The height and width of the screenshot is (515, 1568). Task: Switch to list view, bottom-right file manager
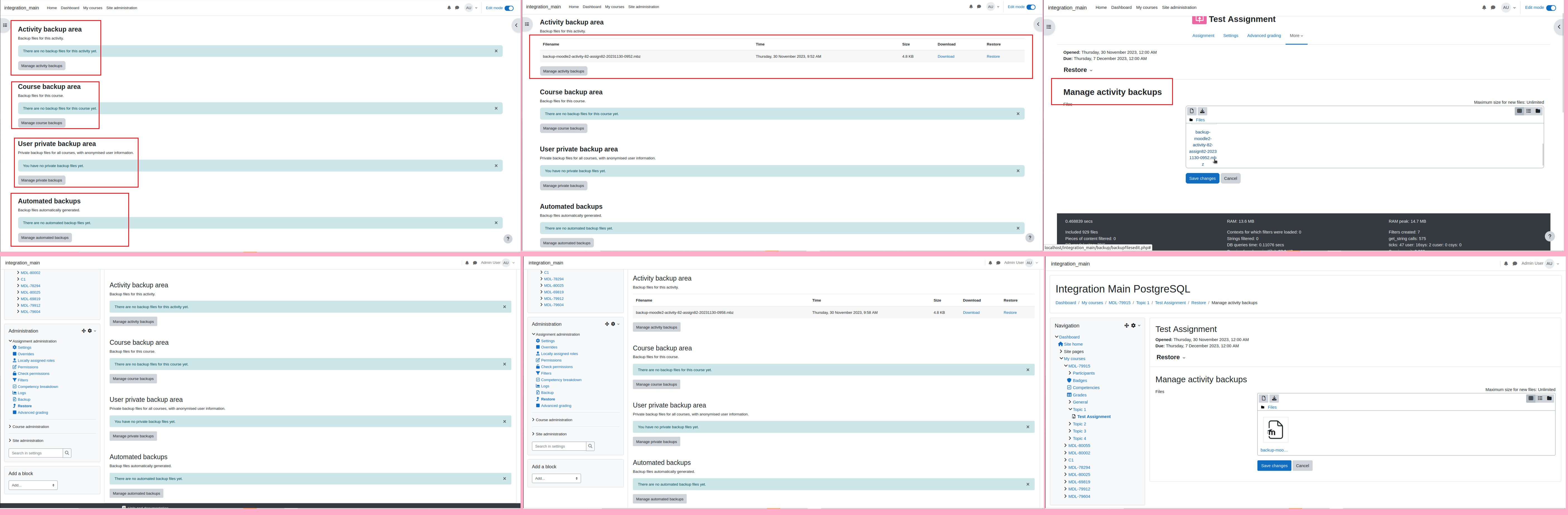pos(1540,399)
